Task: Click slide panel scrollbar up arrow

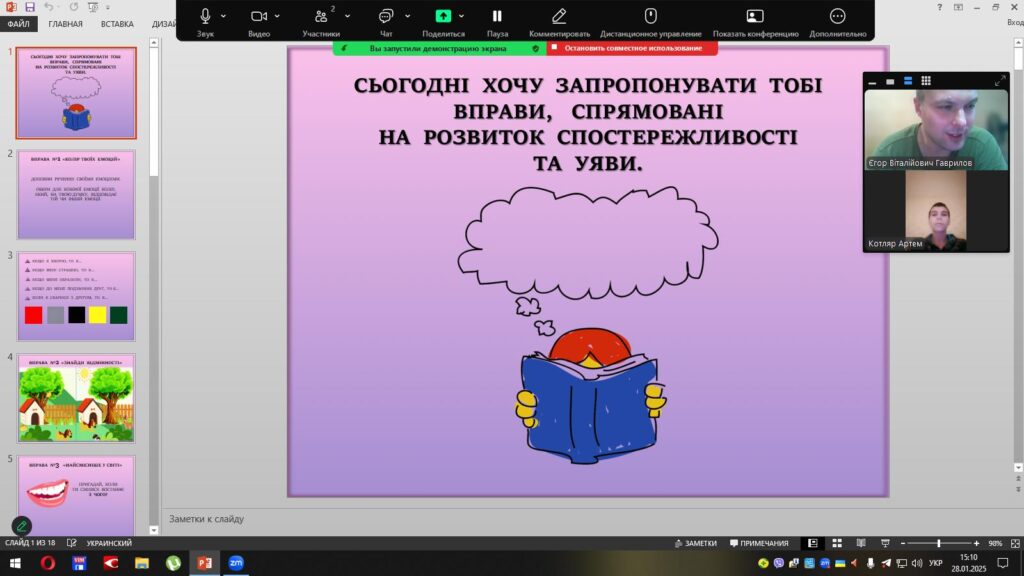Action: [154, 42]
